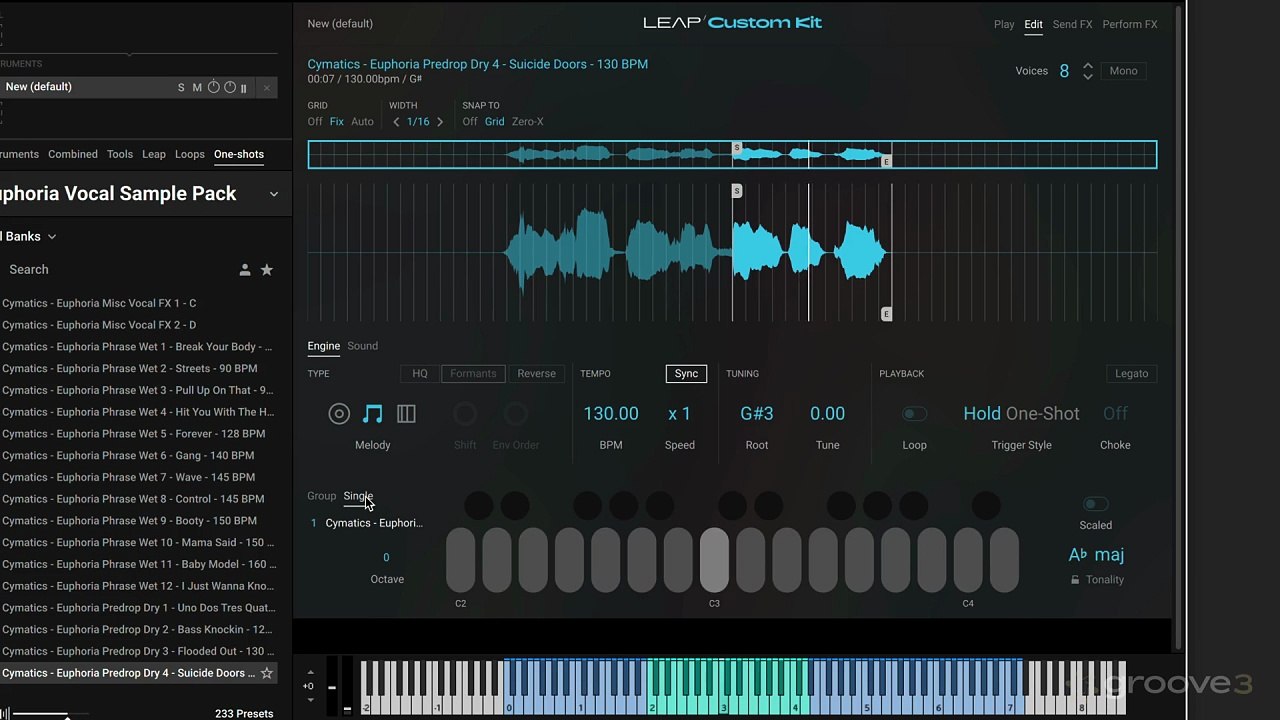The width and height of the screenshot is (1280, 720).
Task: Select One-Shot trigger style
Action: pyautogui.click(x=1043, y=414)
